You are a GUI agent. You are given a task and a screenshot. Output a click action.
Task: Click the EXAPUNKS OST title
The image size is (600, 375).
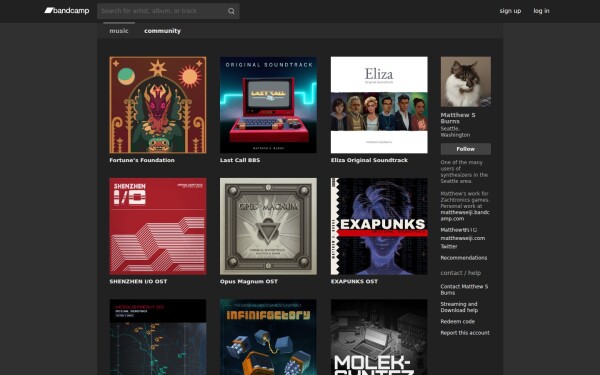point(354,281)
